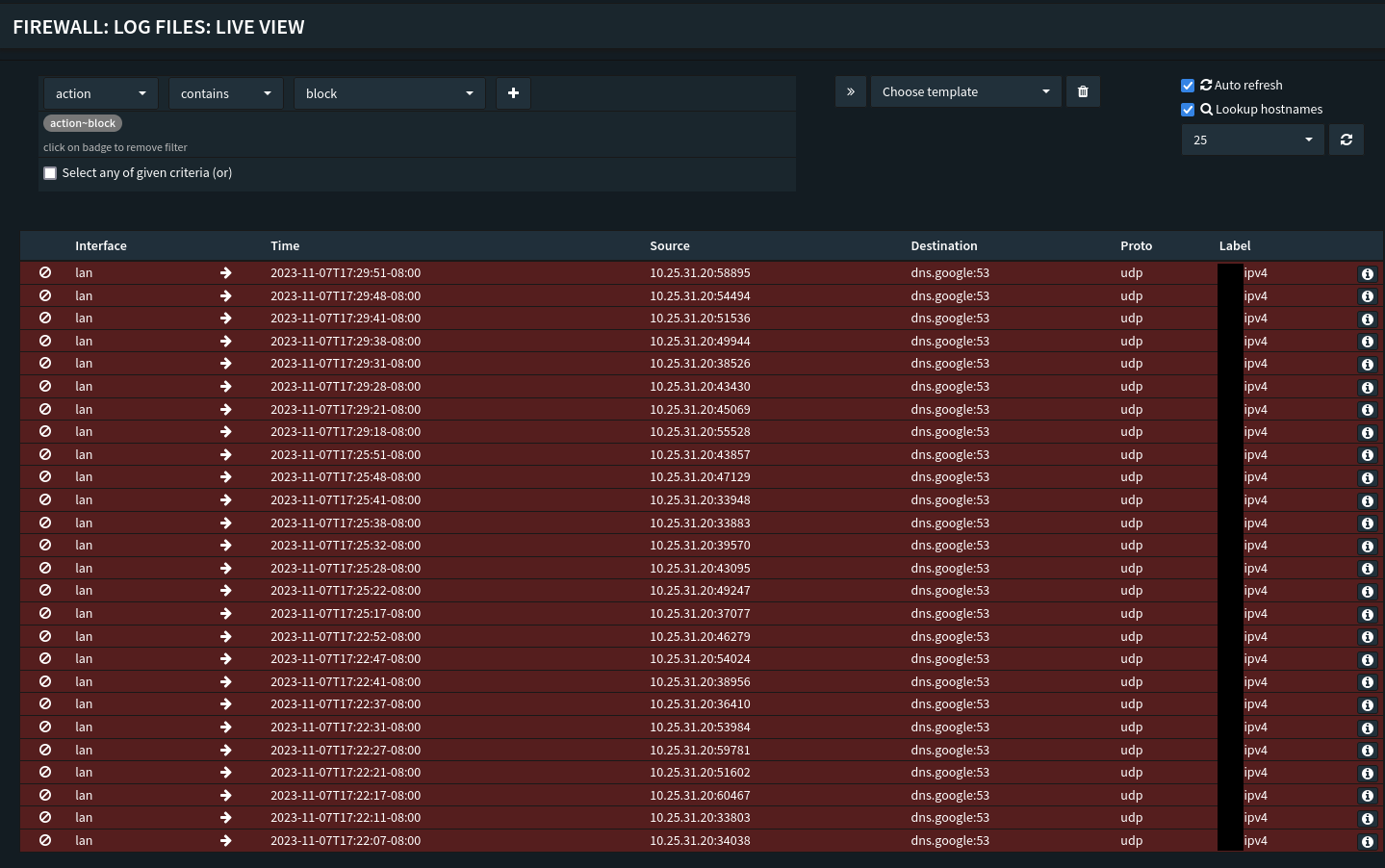Select source 10.25.31.20:58895
Screen dimensions: 1385x868
click(x=700, y=273)
